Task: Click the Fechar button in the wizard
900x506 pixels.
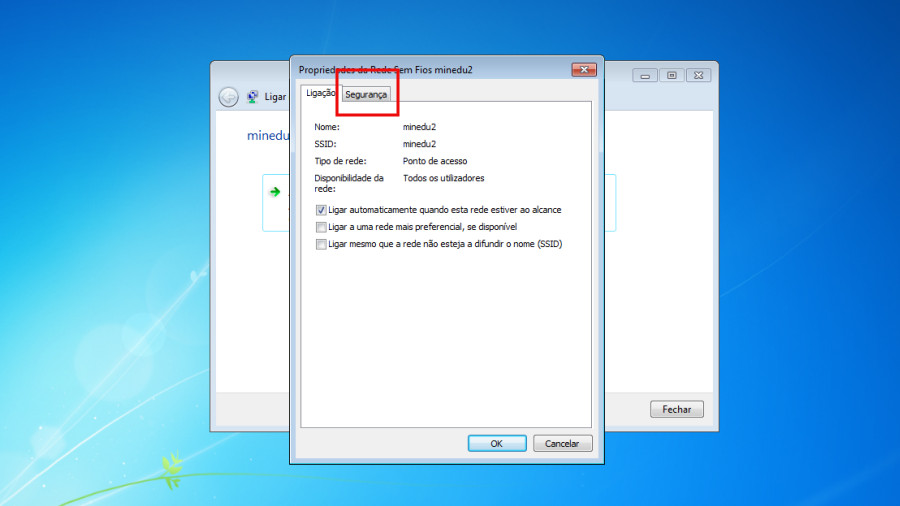Action: pyautogui.click(x=676, y=409)
